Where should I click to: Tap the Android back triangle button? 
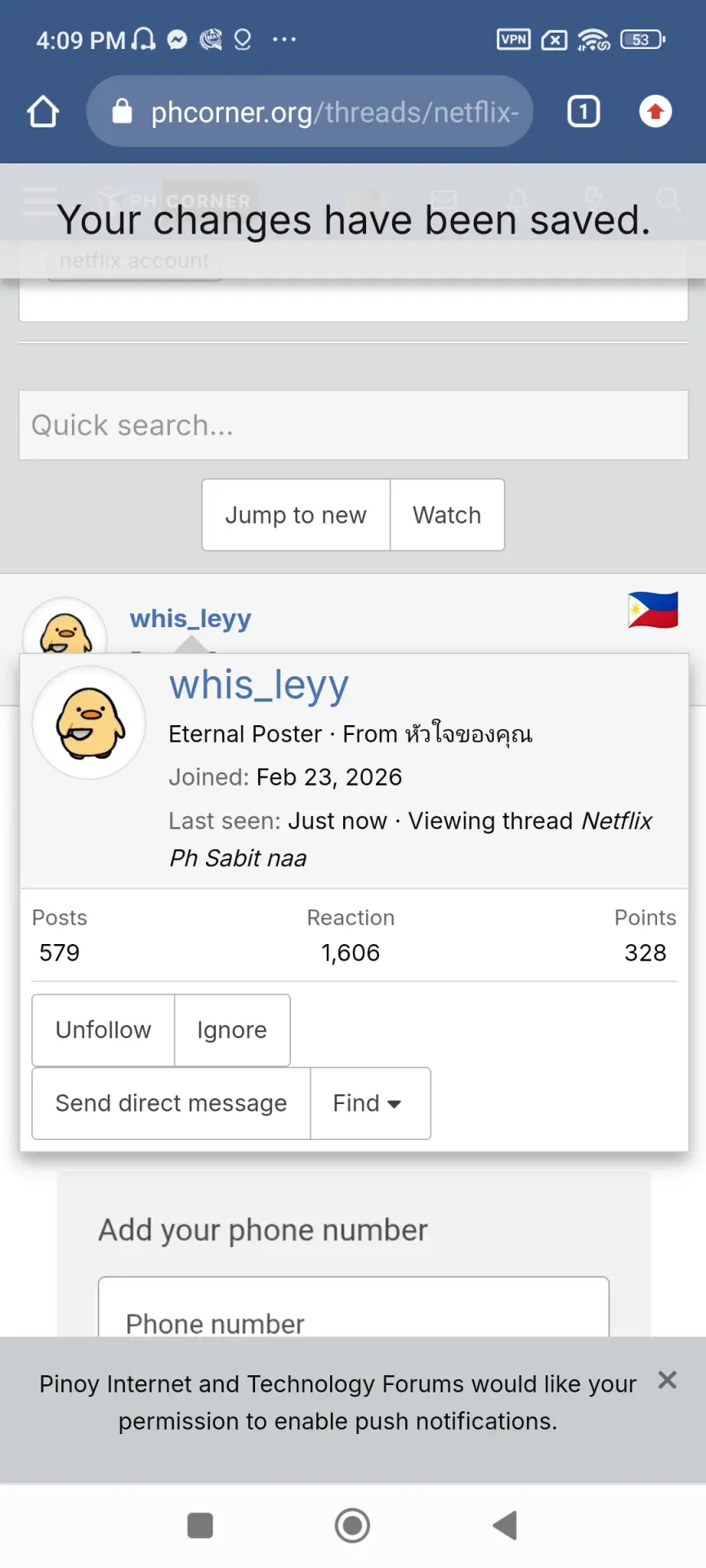[505, 1526]
